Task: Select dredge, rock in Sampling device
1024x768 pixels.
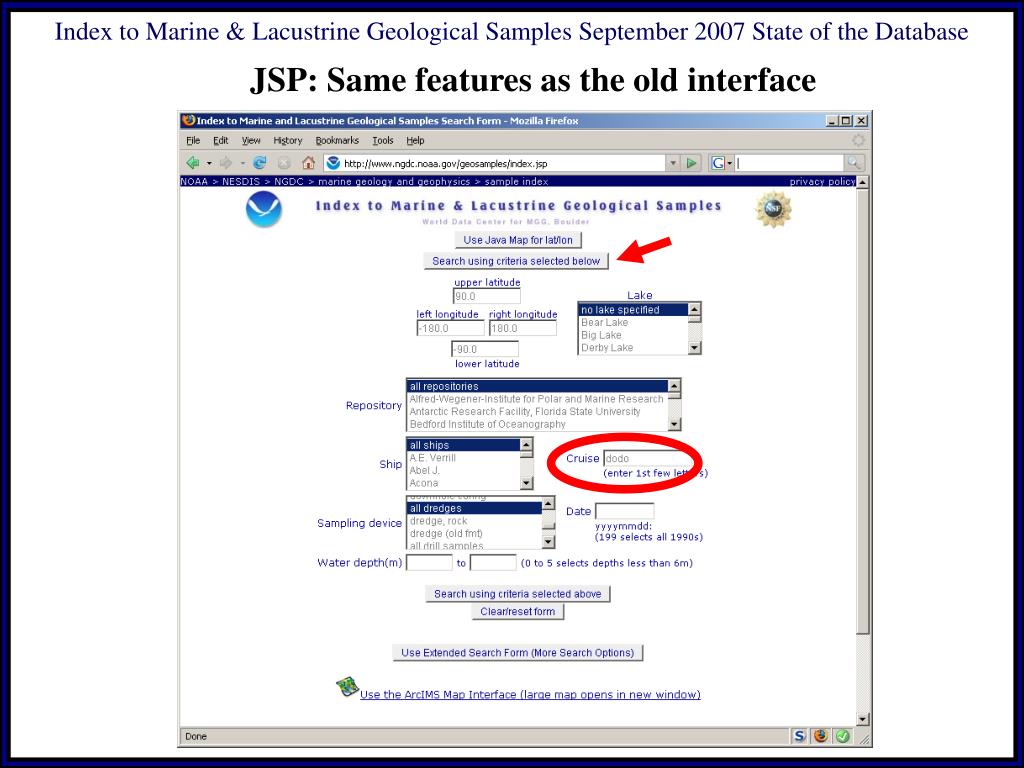Action: point(439,521)
